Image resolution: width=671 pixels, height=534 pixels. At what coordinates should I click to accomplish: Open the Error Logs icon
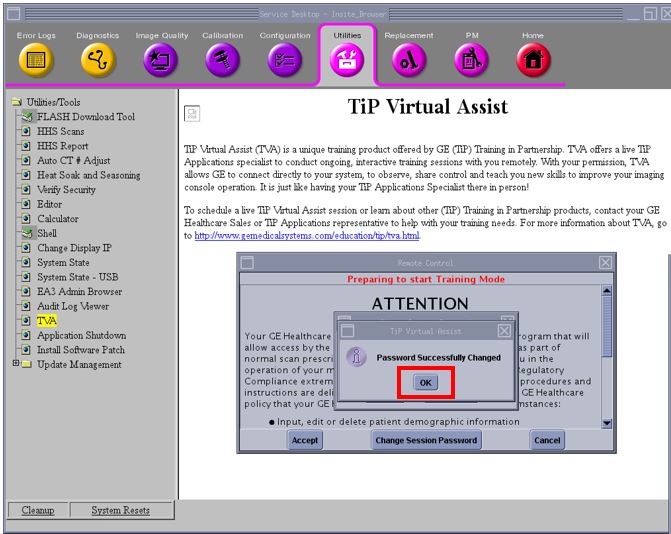click(37, 61)
